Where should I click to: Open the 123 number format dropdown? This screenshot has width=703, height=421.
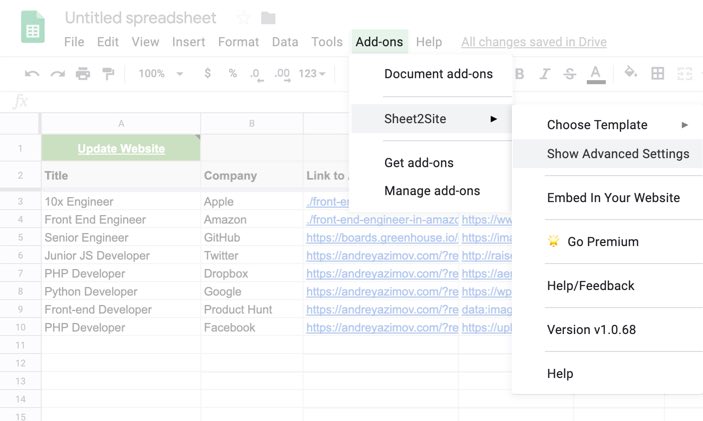point(312,74)
